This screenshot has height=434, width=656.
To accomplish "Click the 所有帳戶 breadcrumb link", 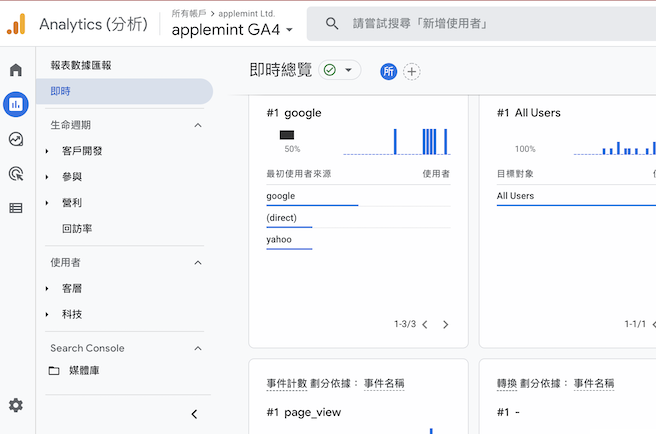I will click(x=189, y=13).
